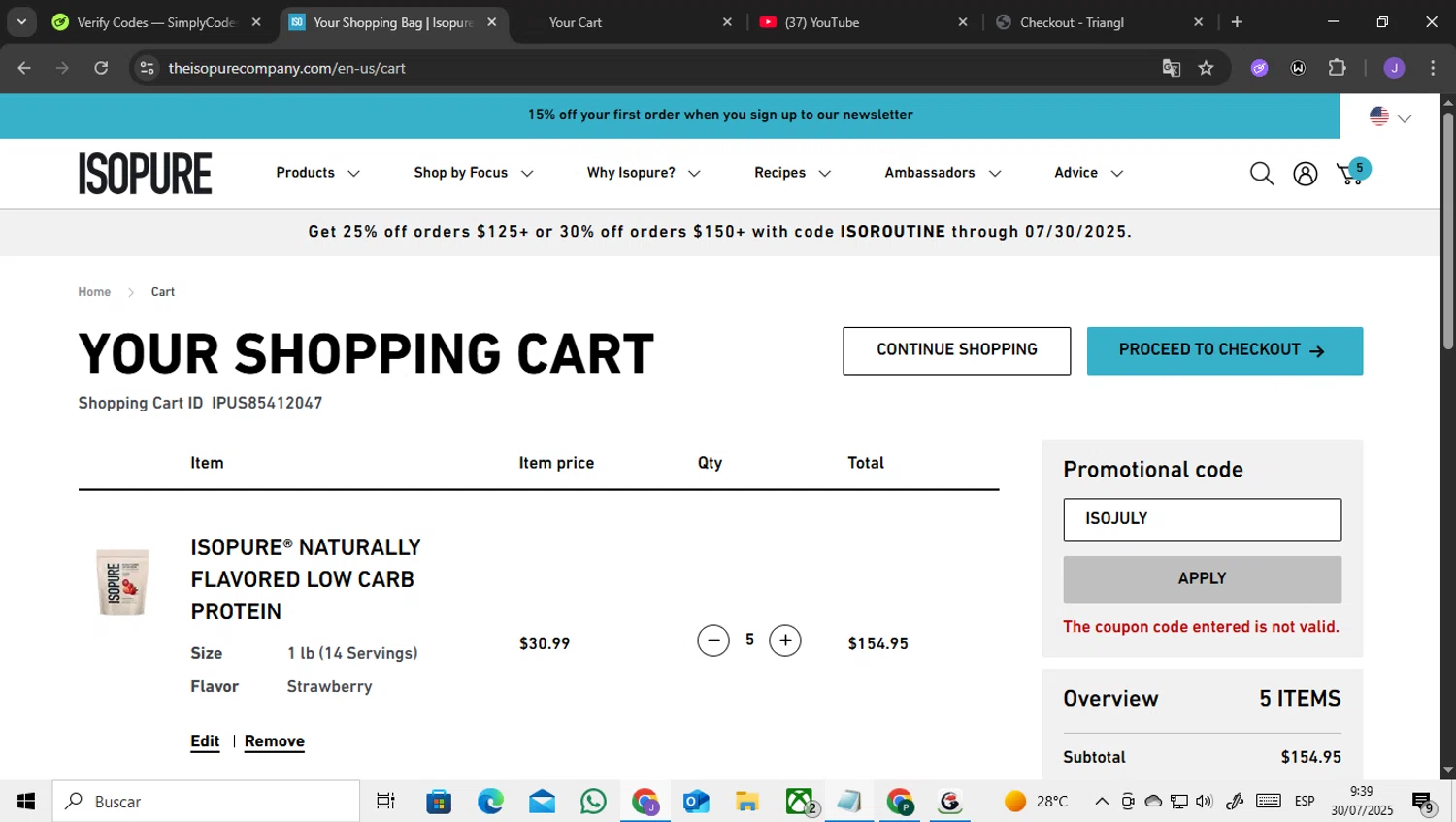This screenshot has width=1456, height=822.
Task: Expand the Recipes menu
Action: pos(793,173)
